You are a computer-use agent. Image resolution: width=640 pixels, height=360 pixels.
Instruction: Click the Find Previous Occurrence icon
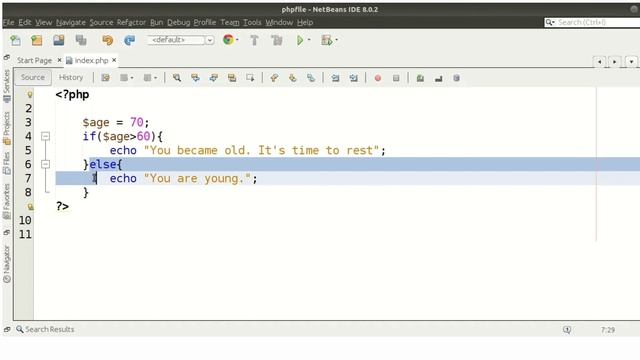[x=195, y=78]
